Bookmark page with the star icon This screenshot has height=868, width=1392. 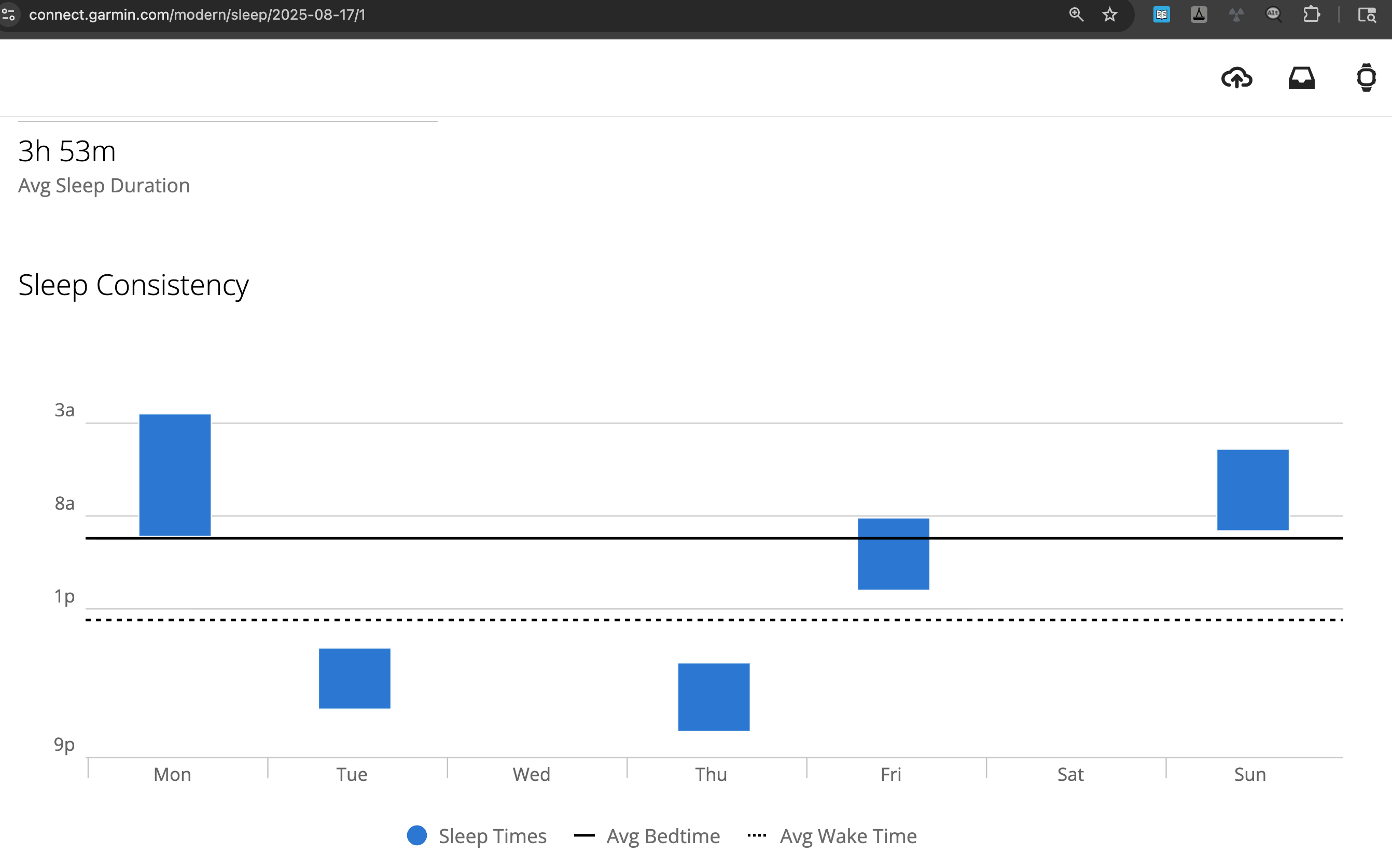tap(1109, 15)
